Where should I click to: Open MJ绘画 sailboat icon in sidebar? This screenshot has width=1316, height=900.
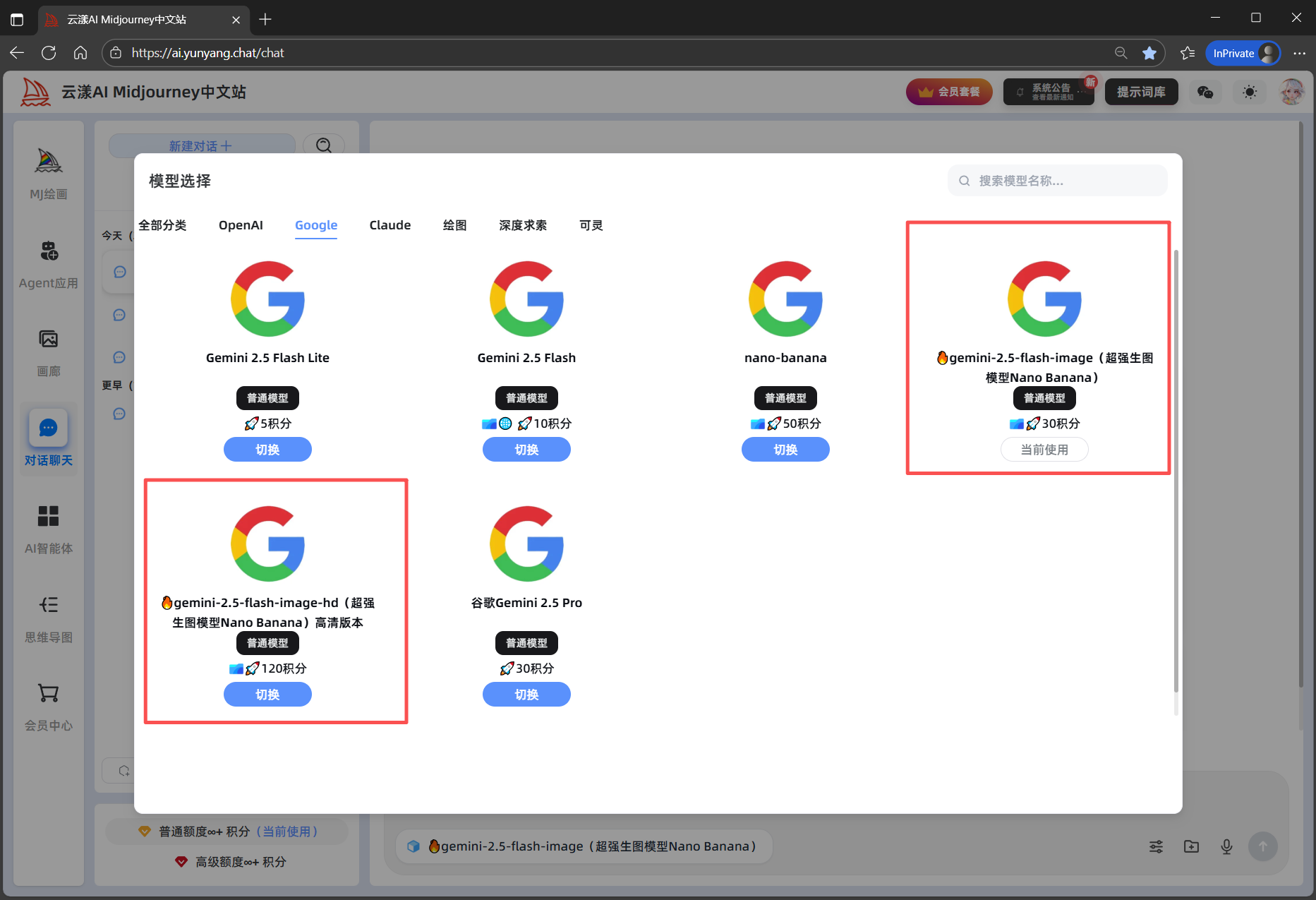48,162
